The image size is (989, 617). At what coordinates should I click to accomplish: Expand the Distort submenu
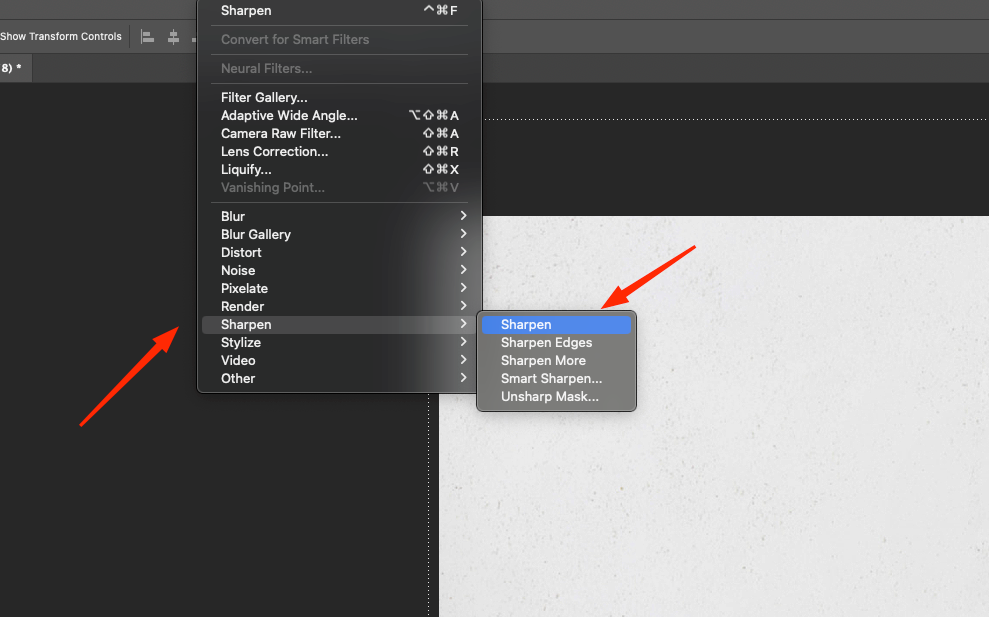coord(339,252)
